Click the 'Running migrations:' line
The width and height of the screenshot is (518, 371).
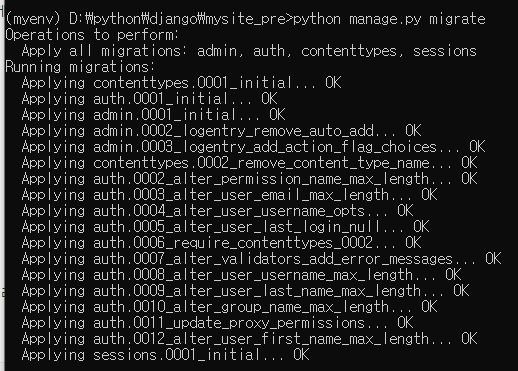[x=80, y=67]
